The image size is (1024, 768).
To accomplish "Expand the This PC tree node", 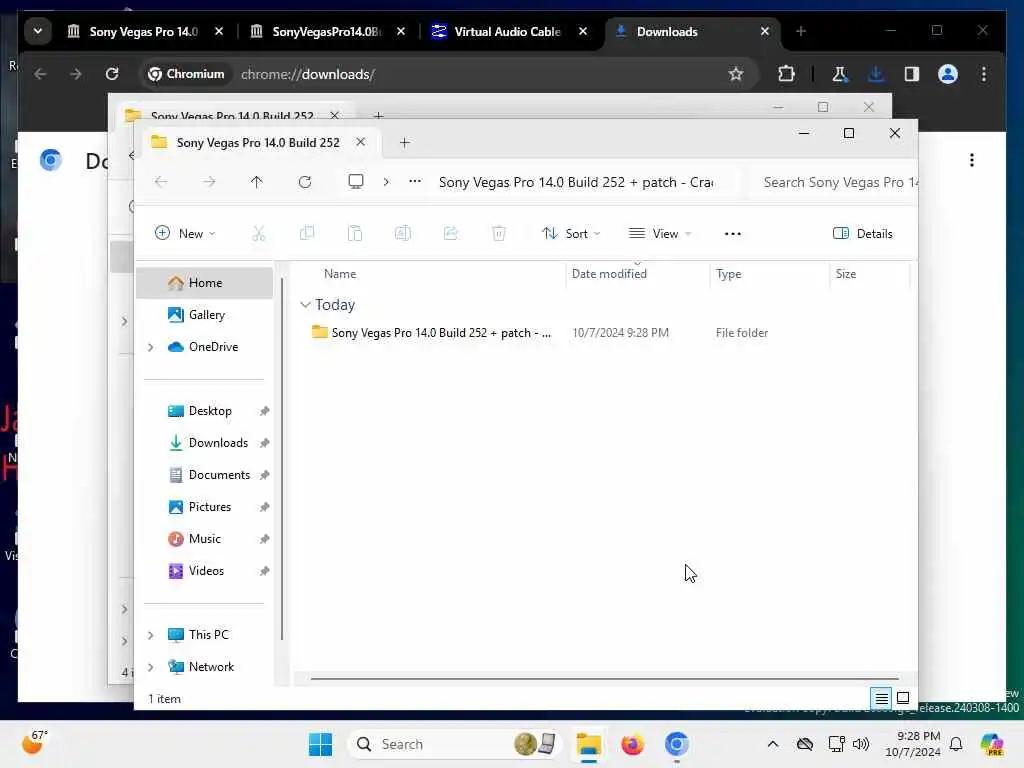I will pos(150,635).
